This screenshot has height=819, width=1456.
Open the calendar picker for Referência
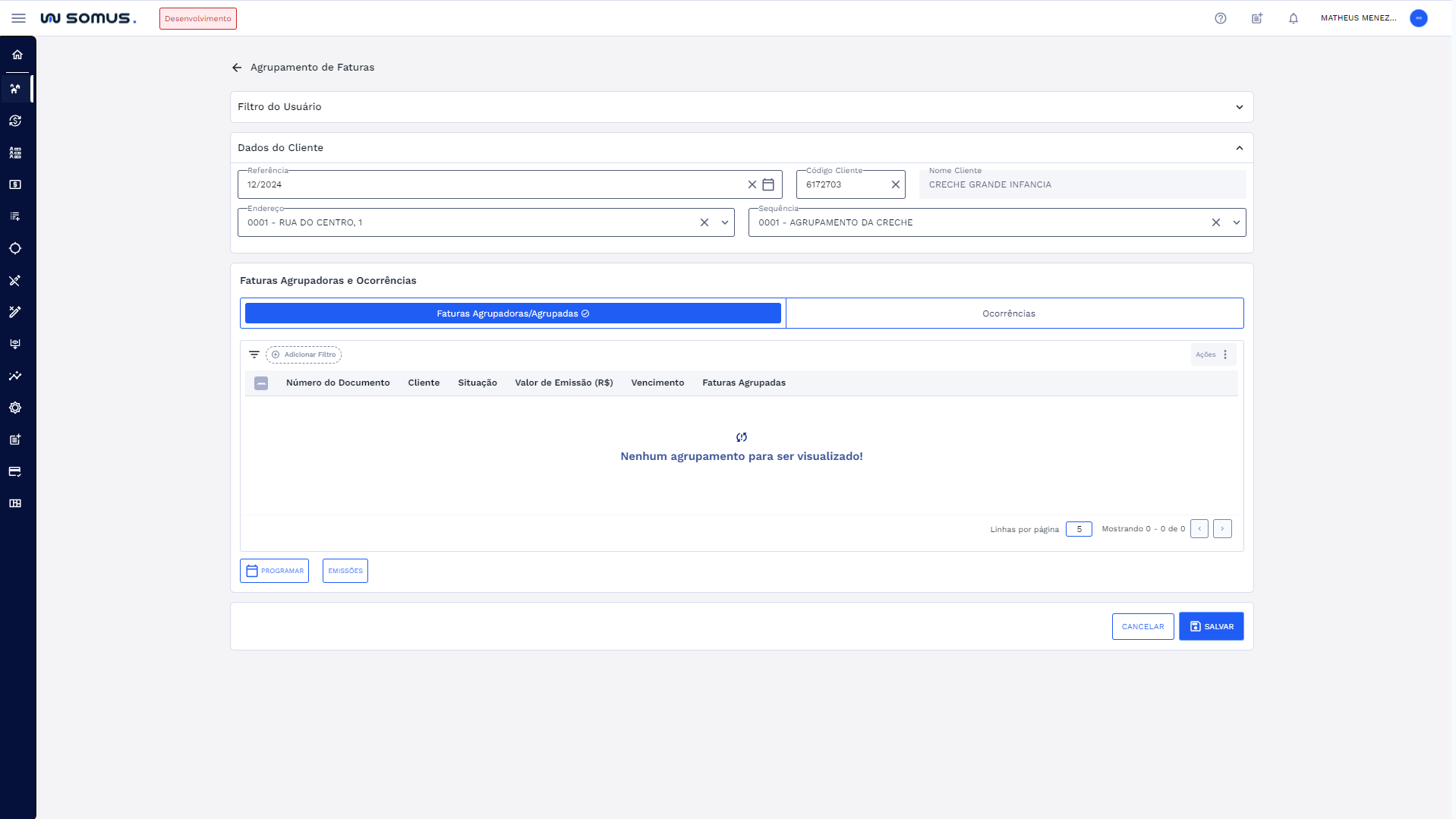(x=768, y=184)
